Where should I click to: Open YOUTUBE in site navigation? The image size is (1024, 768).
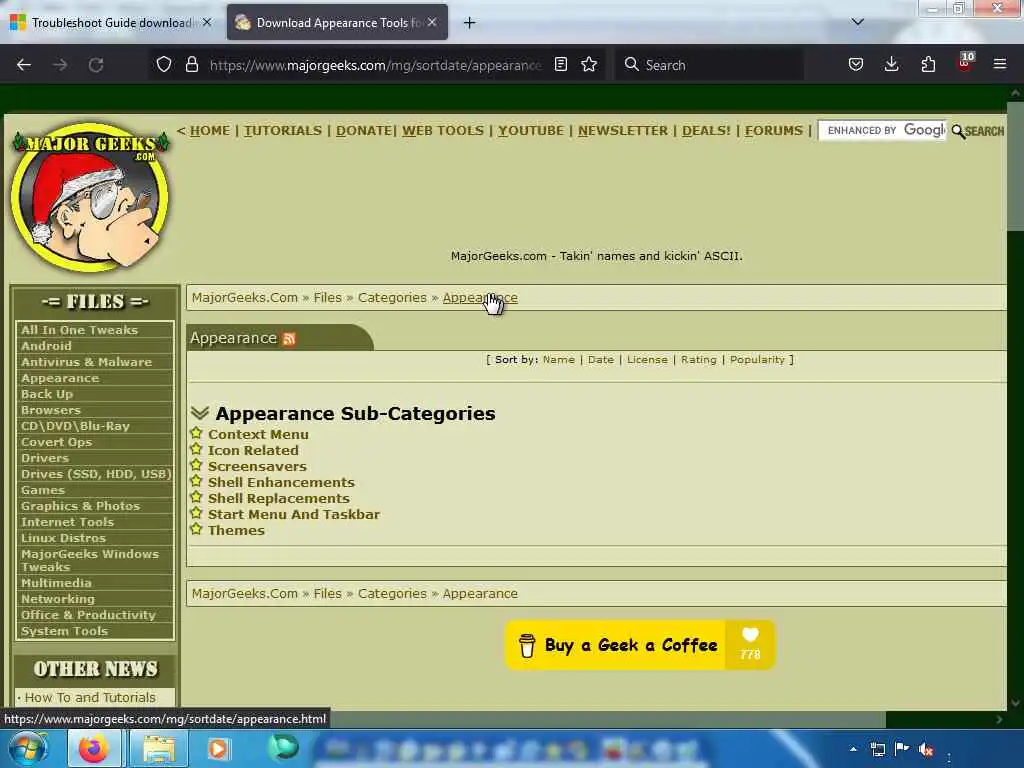(x=531, y=131)
